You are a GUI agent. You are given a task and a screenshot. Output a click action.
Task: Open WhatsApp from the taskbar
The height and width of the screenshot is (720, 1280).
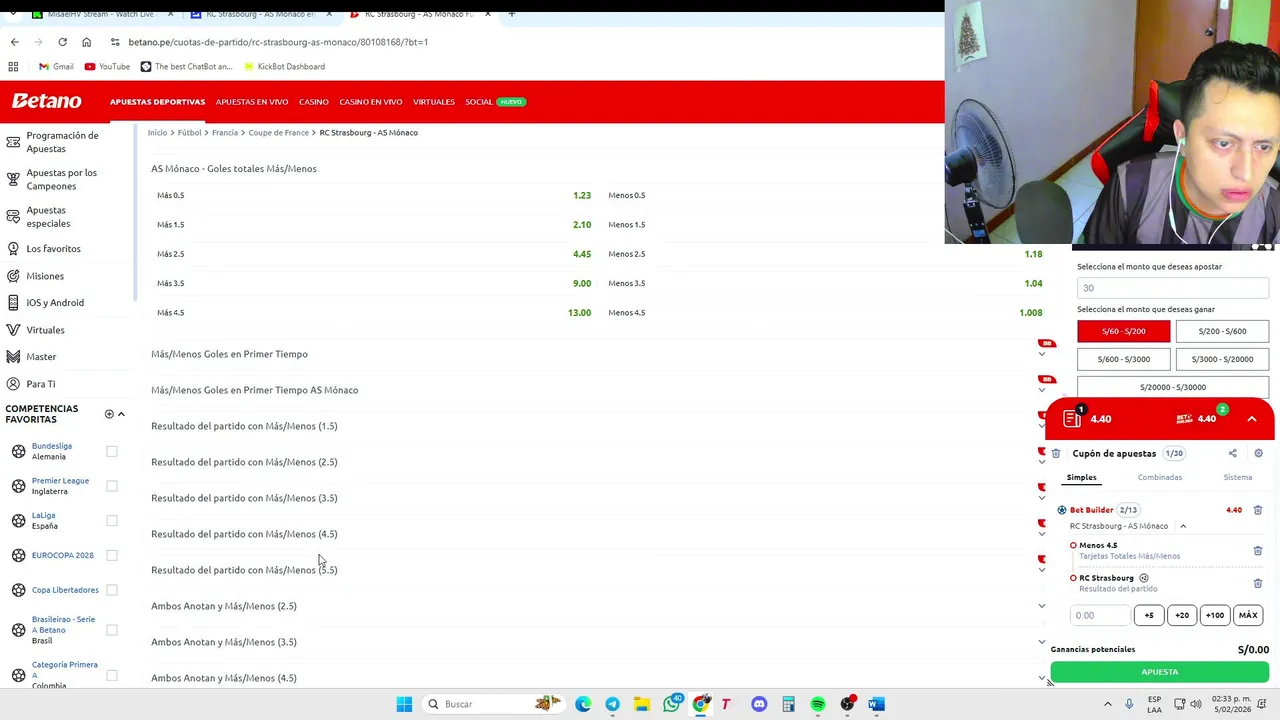[x=671, y=704]
